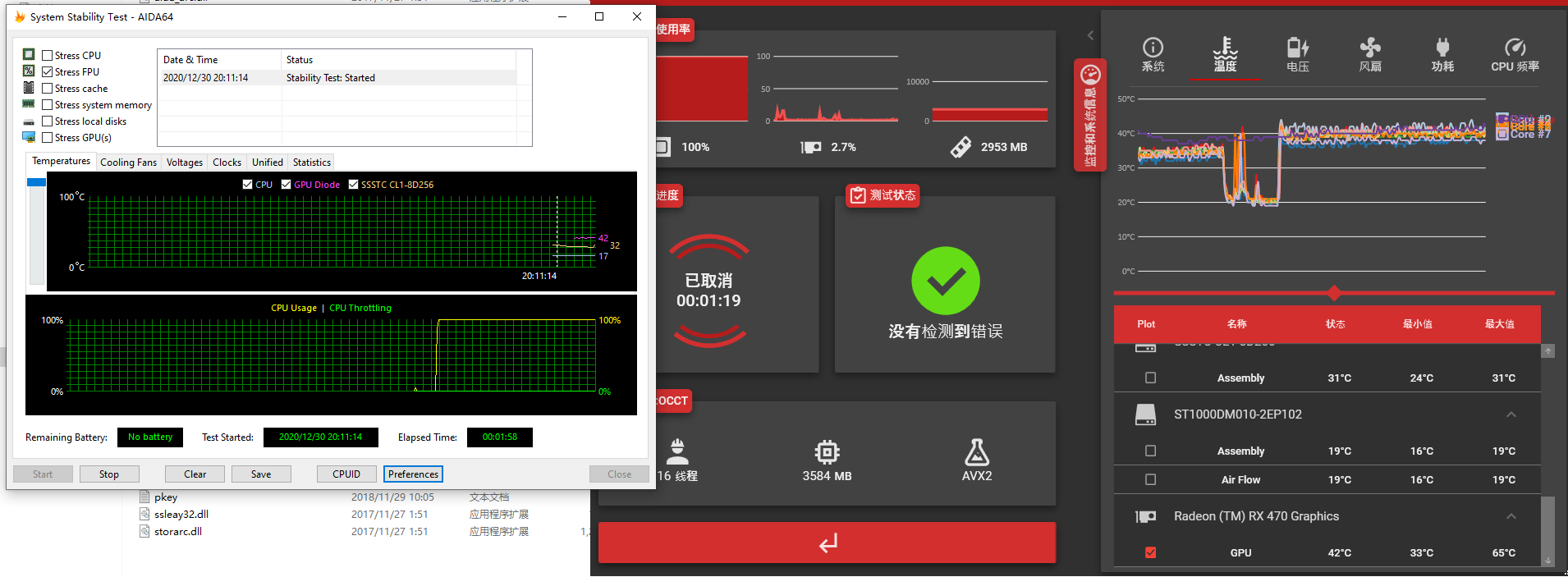Click the Stress system memory RAM icon
This screenshot has height=577, width=1568.
click(29, 104)
